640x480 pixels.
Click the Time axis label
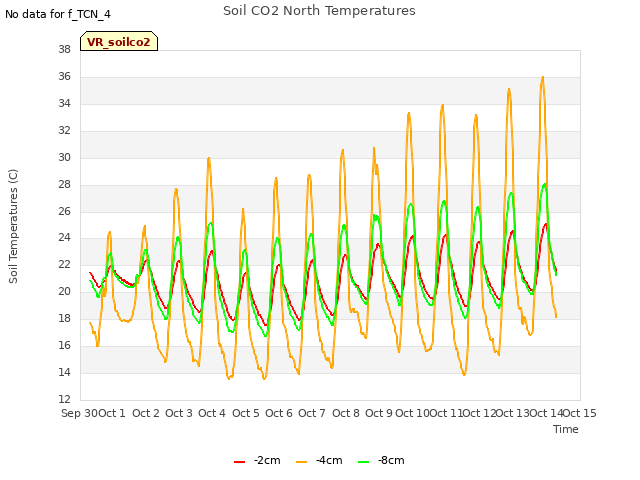click(x=566, y=429)
